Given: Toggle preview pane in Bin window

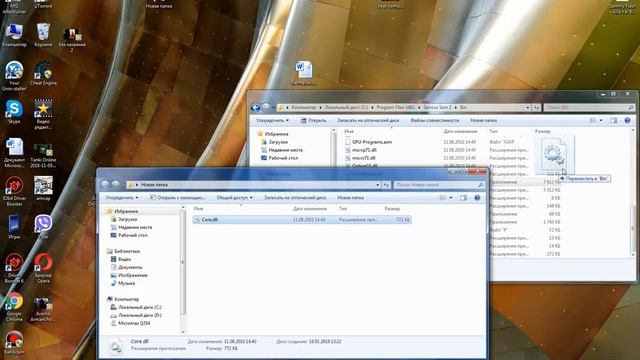Looking at the screenshot, I should 613,120.
